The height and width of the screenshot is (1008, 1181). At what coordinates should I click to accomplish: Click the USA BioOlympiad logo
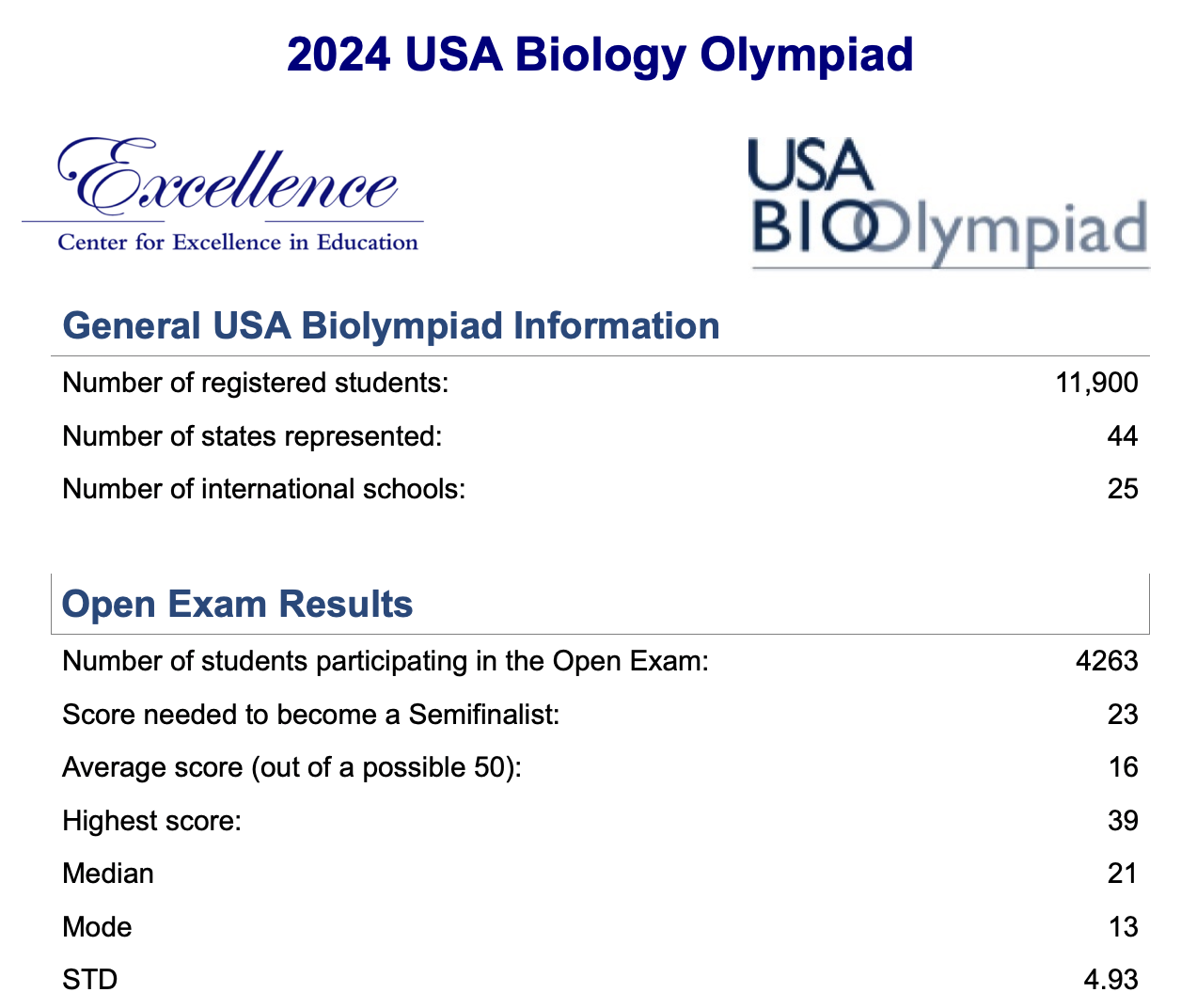click(949, 203)
